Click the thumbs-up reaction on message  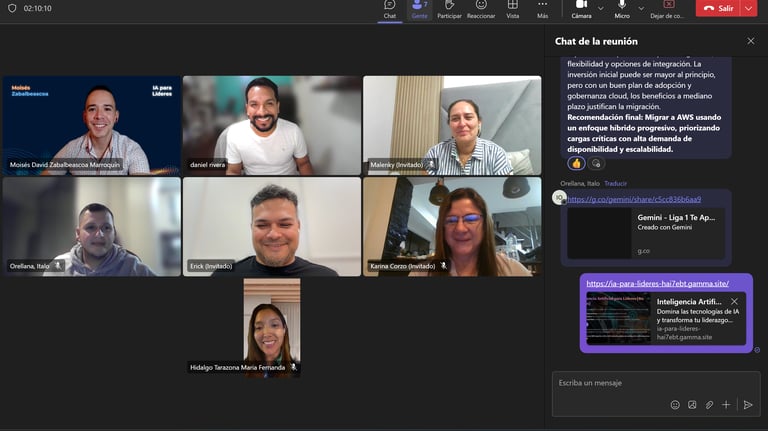click(576, 163)
